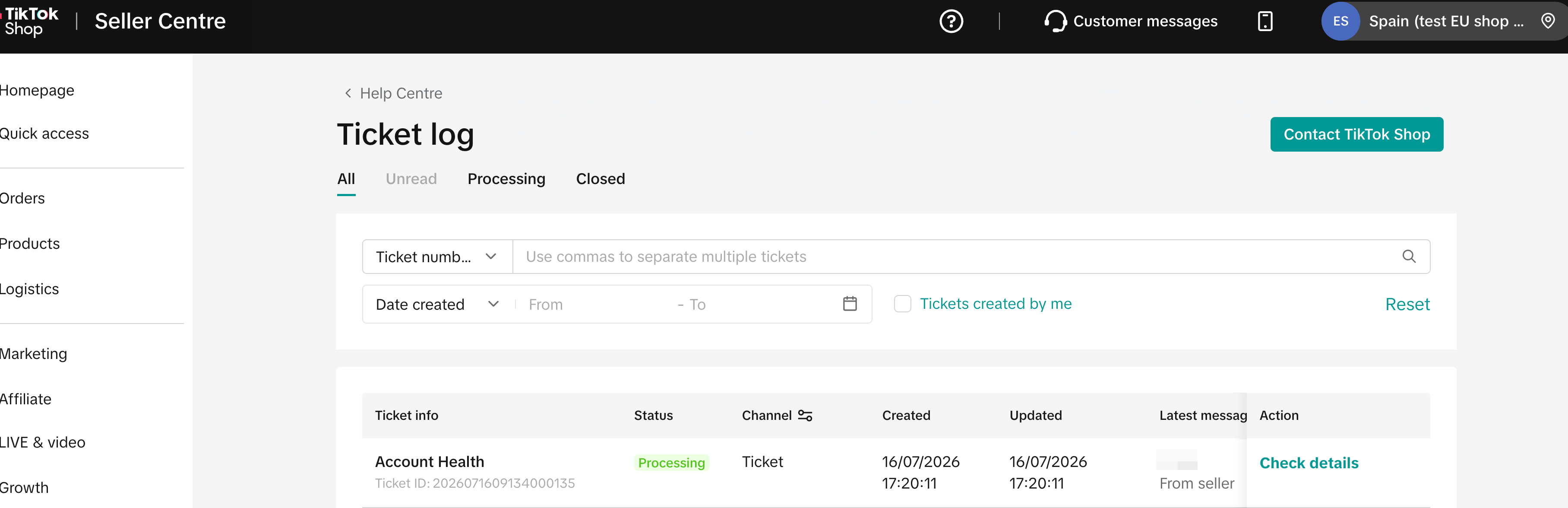Open Orders in the sidebar

click(22, 199)
